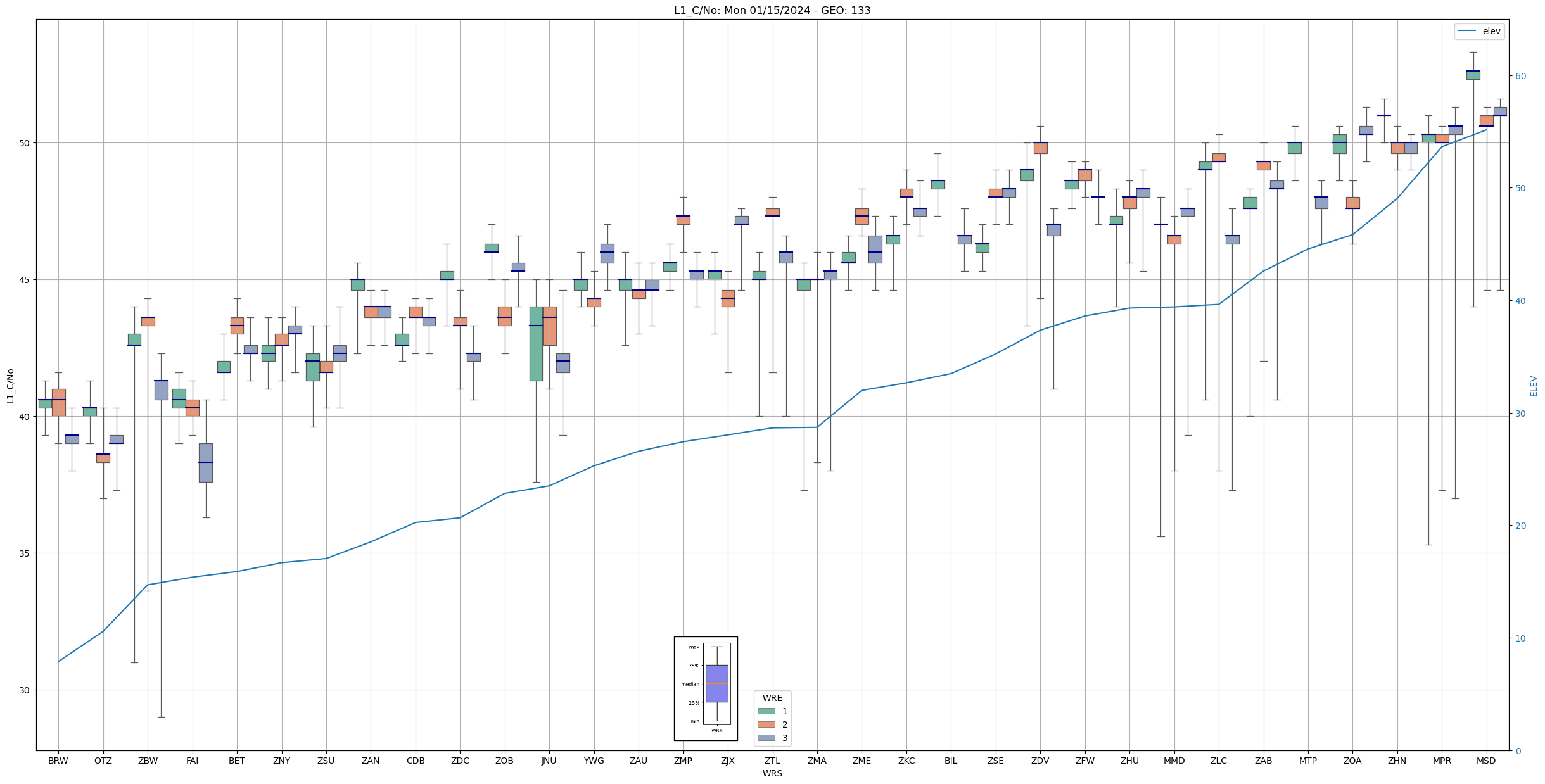The height and width of the screenshot is (784, 1545).
Task: Click the MSD station label
Action: [1487, 761]
